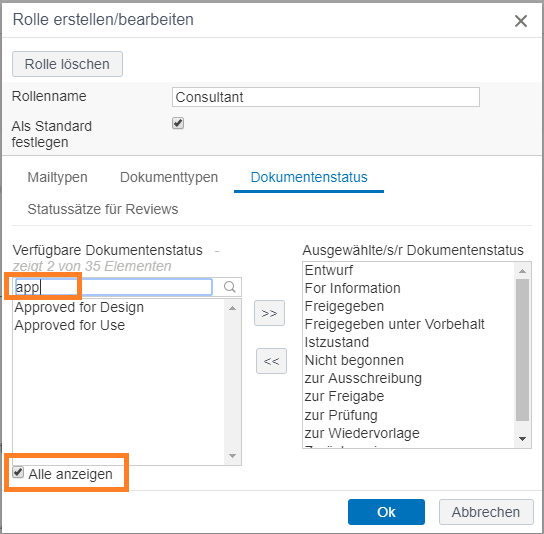The height and width of the screenshot is (534, 544).
Task: Remove selected status with << button
Action: (x=271, y=361)
